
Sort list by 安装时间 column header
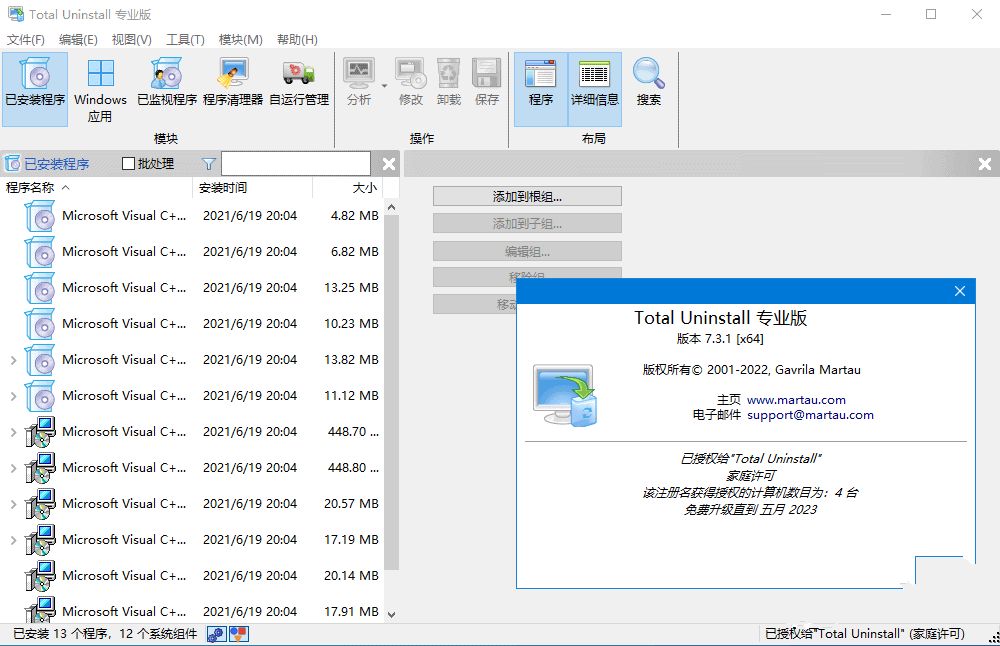pyautogui.click(x=223, y=188)
